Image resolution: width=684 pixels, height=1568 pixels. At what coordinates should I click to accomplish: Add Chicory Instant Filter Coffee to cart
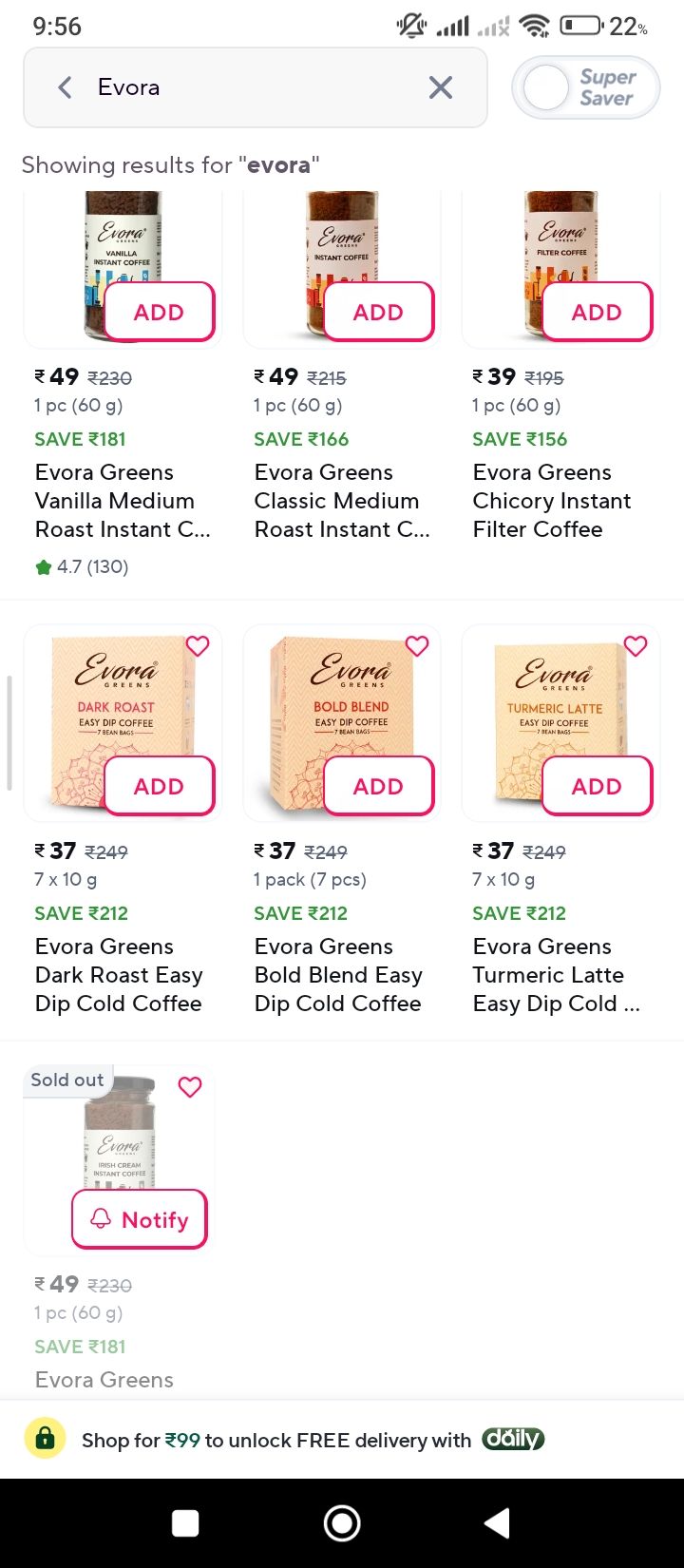(x=597, y=312)
